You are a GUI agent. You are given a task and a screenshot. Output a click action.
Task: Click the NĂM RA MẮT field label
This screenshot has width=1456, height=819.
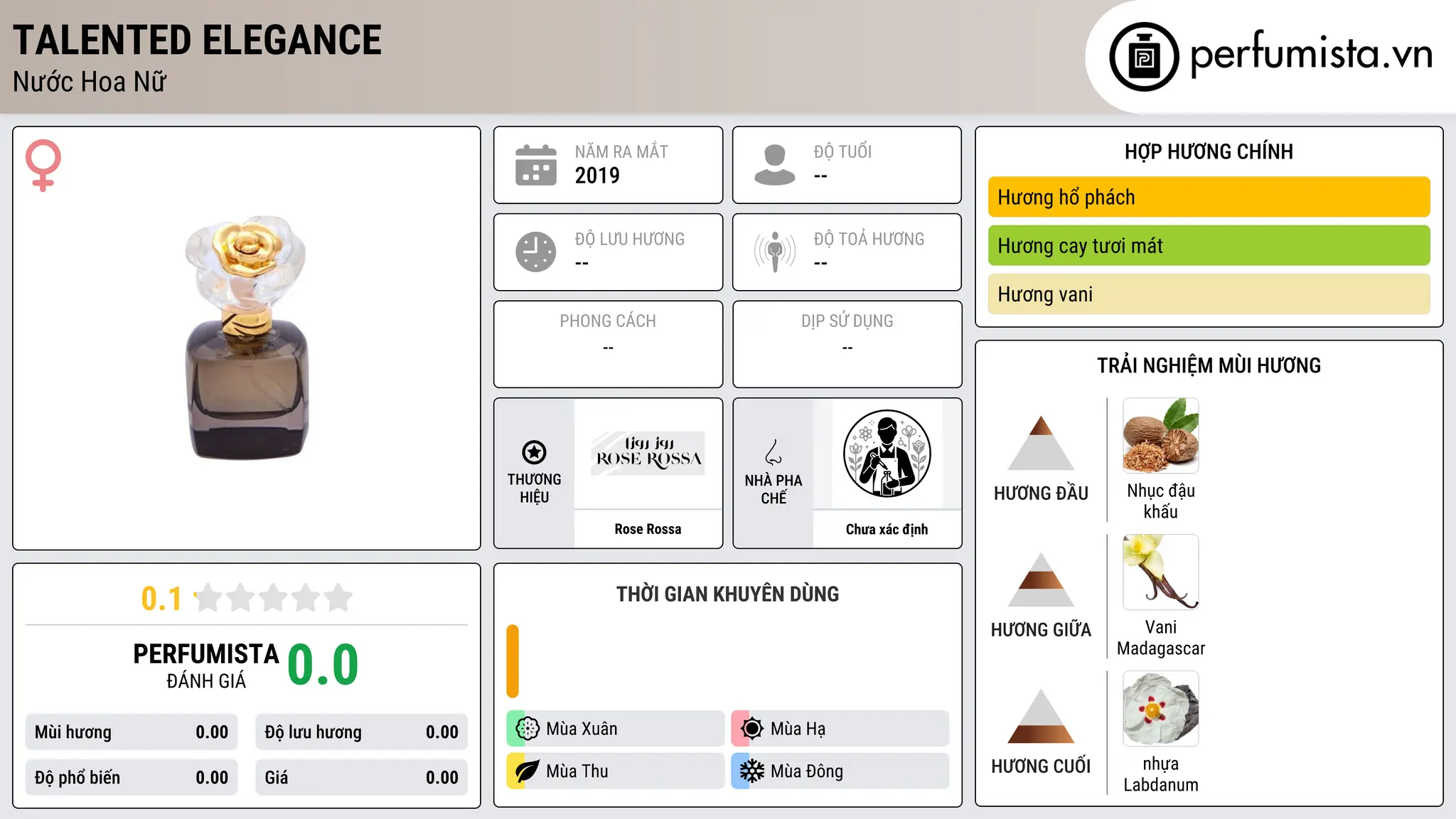click(621, 151)
